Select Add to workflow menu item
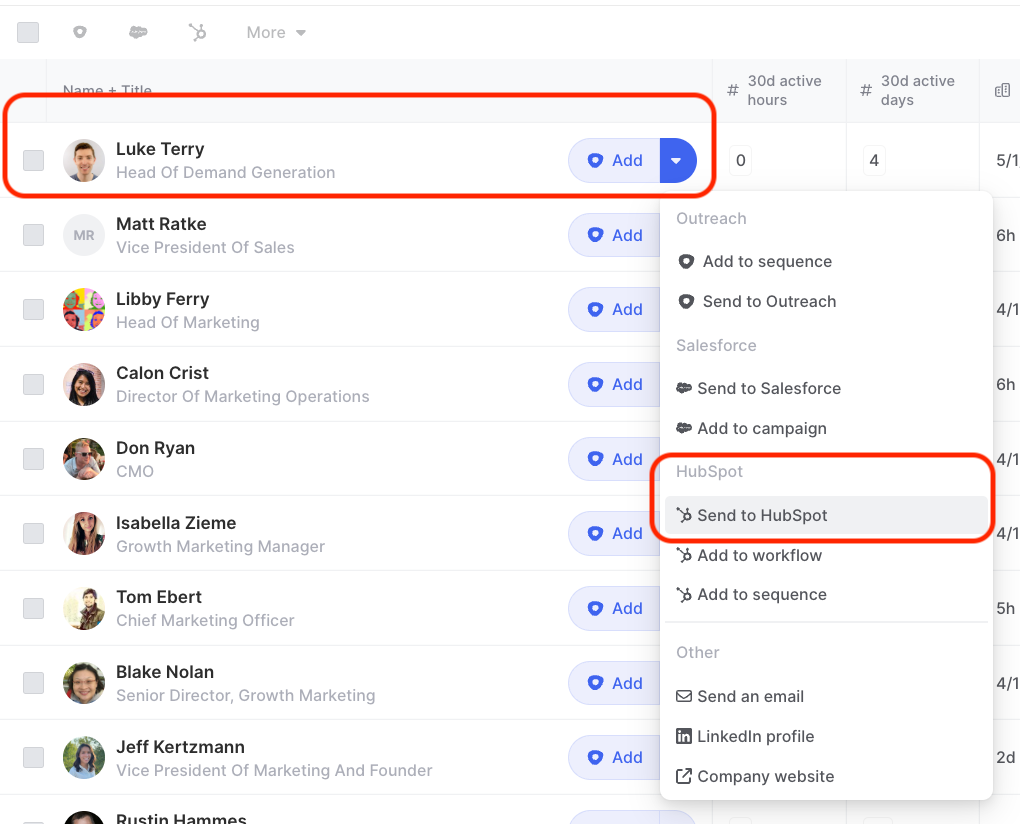1020x824 pixels. click(x=826, y=555)
